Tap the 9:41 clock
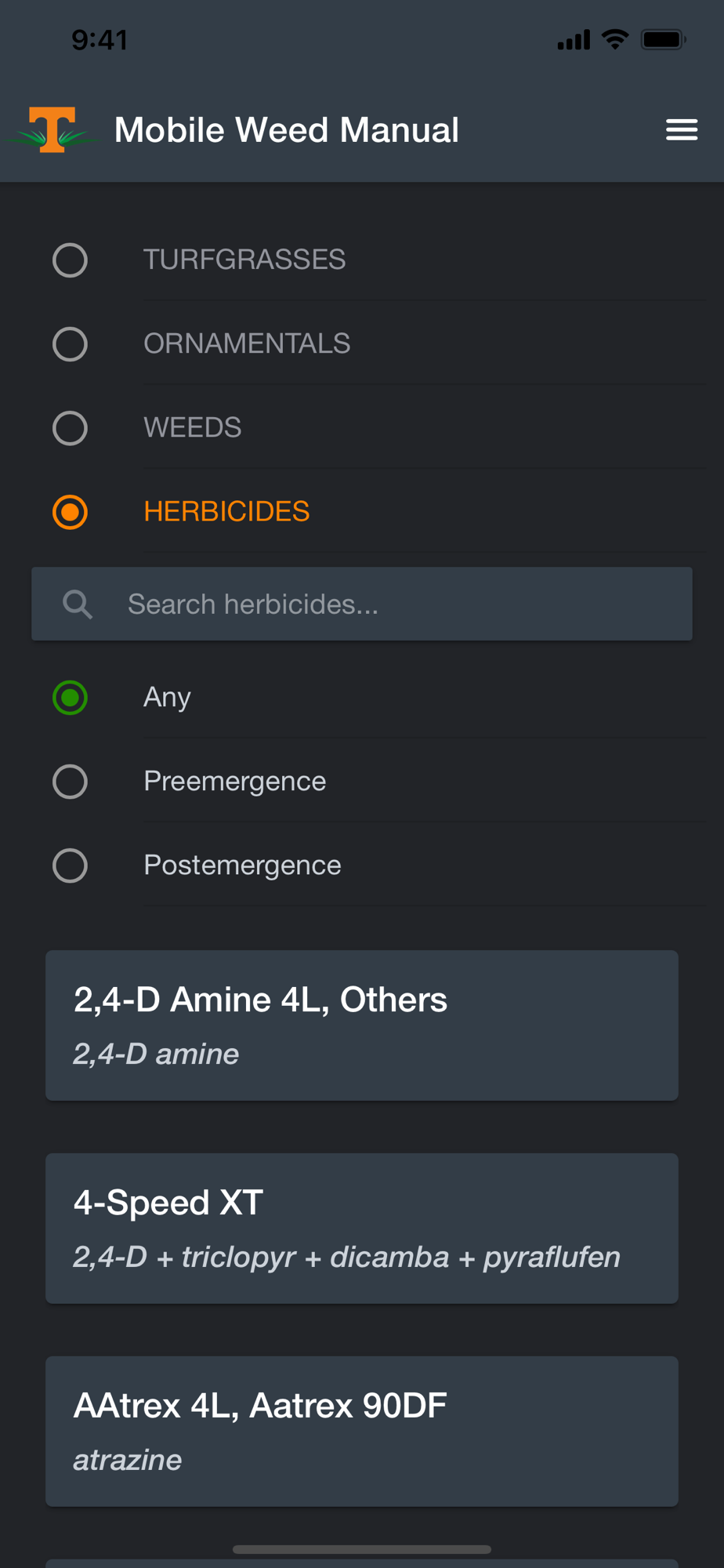724x1568 pixels. (x=100, y=40)
